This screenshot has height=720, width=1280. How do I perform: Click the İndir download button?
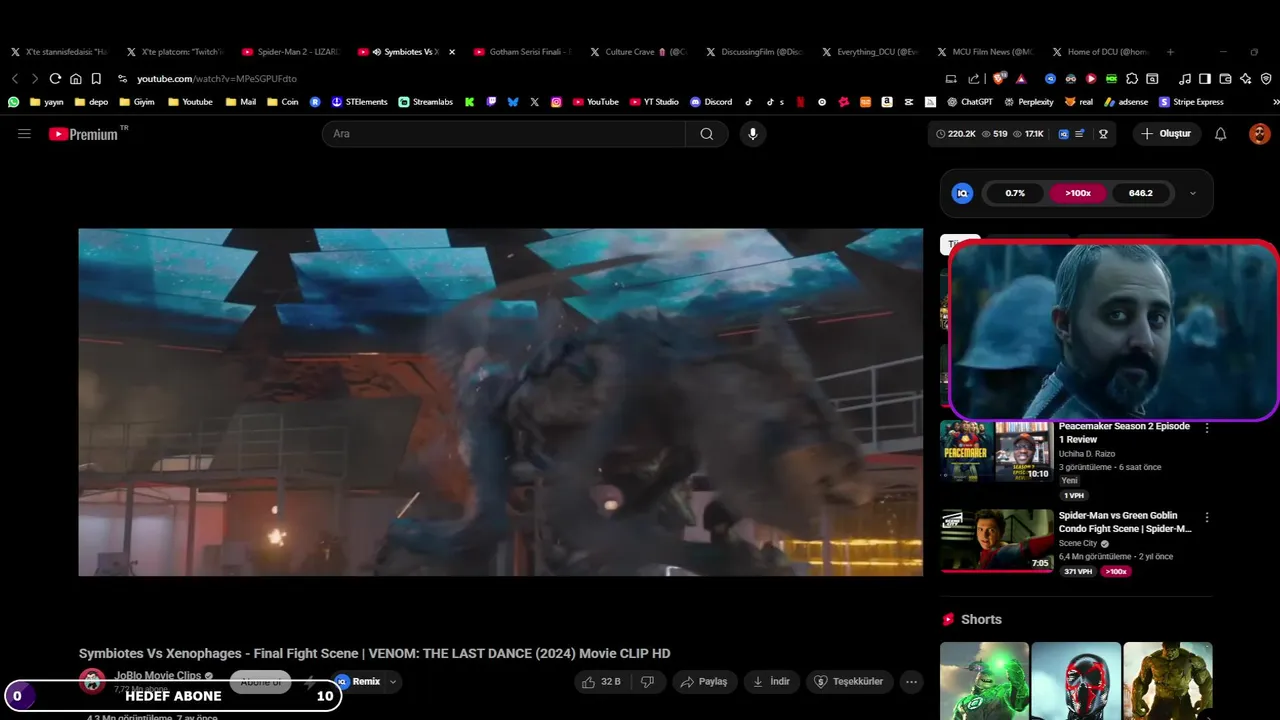[x=771, y=681]
